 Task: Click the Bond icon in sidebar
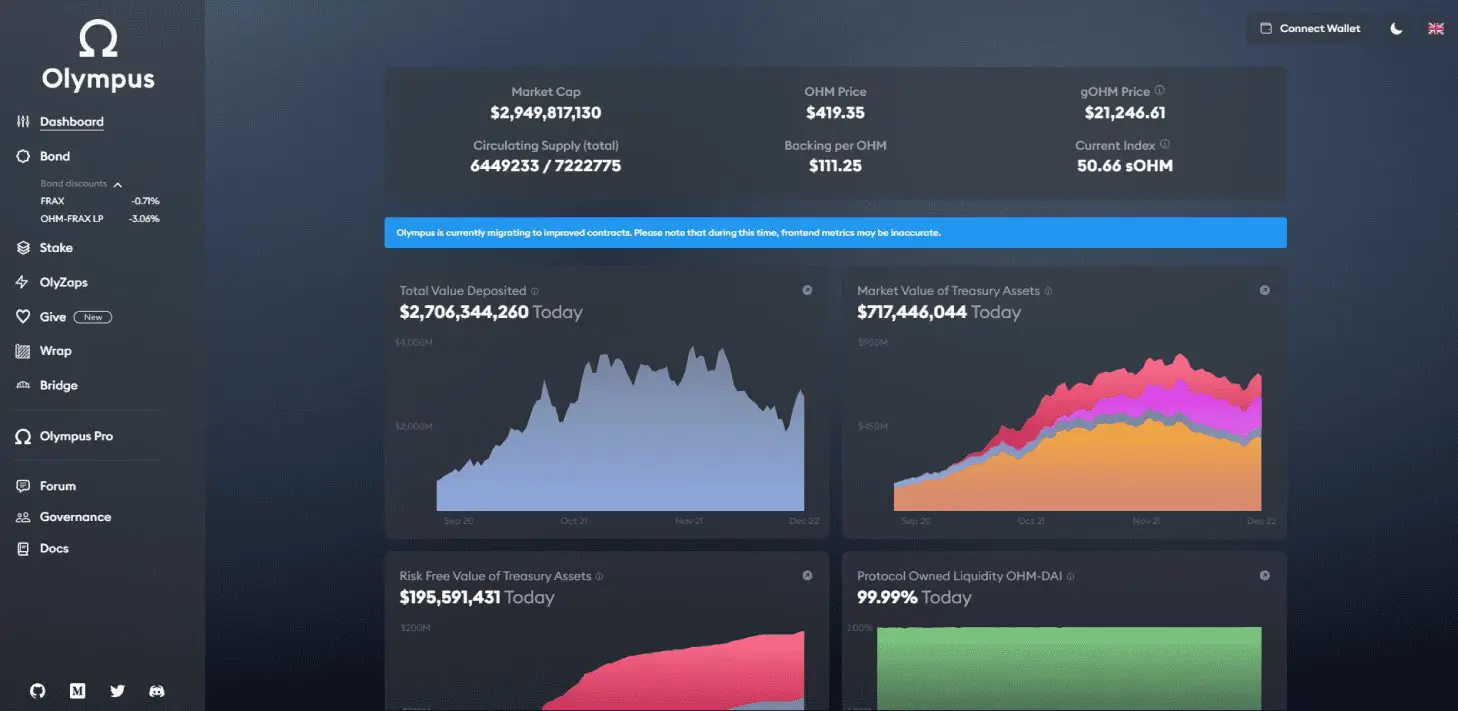(23, 156)
